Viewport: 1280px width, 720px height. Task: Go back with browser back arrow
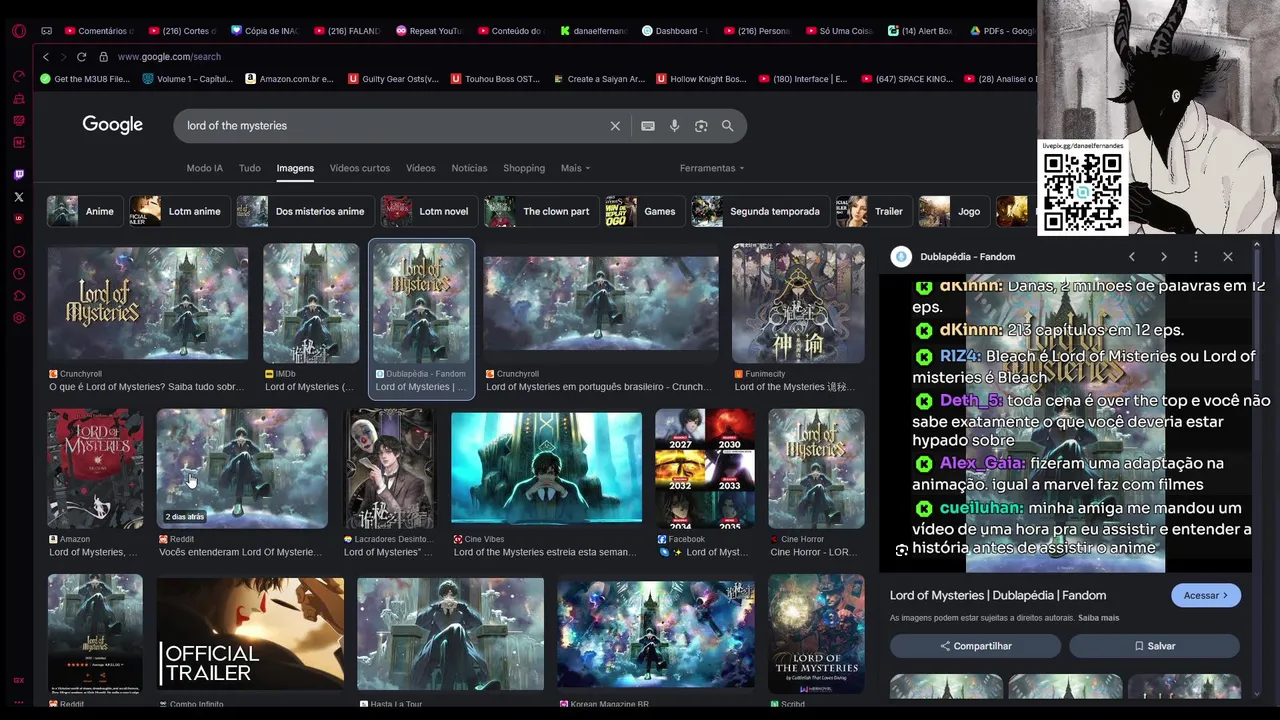pos(44,57)
